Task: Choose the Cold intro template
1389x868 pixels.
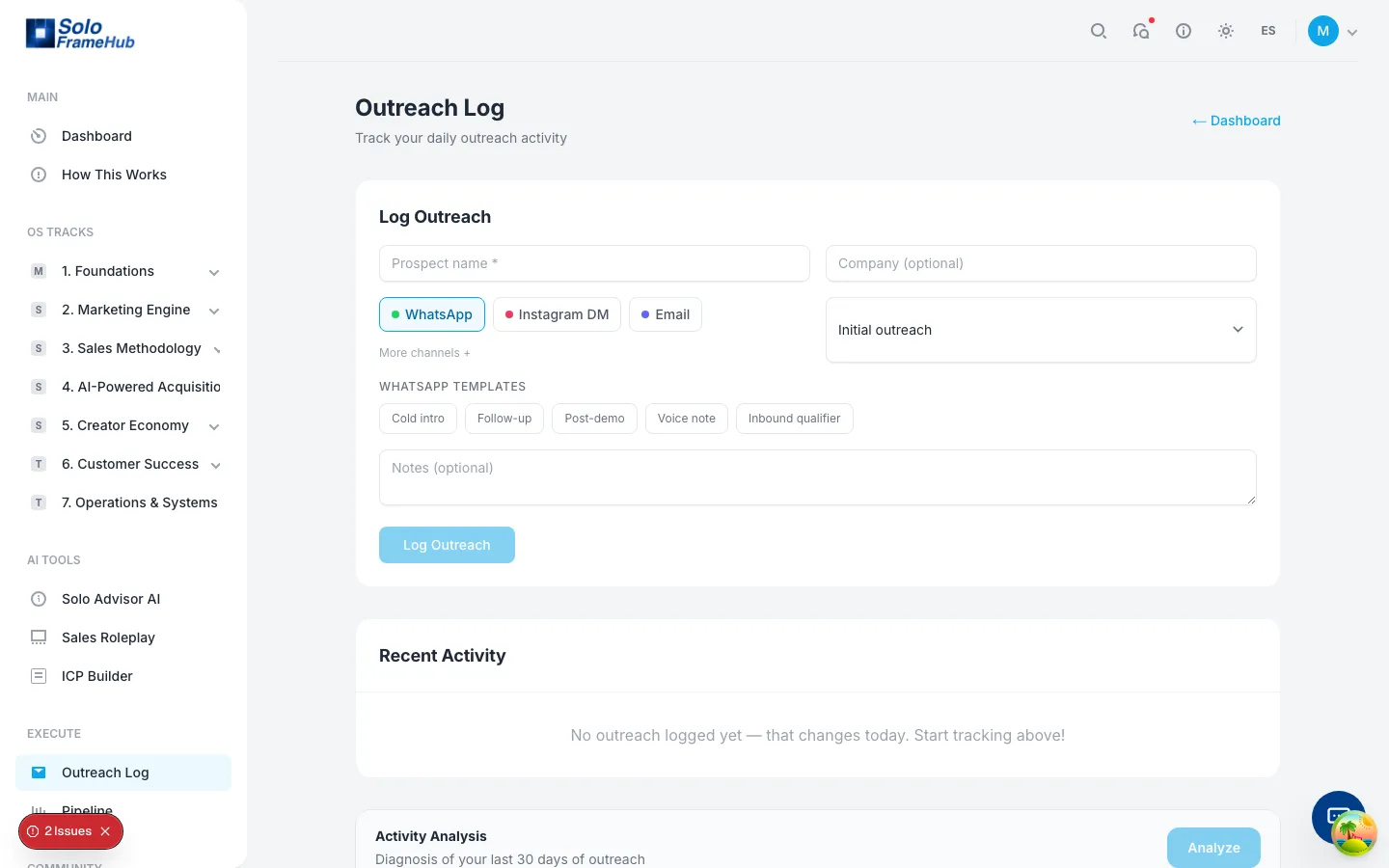Action: 418,419
